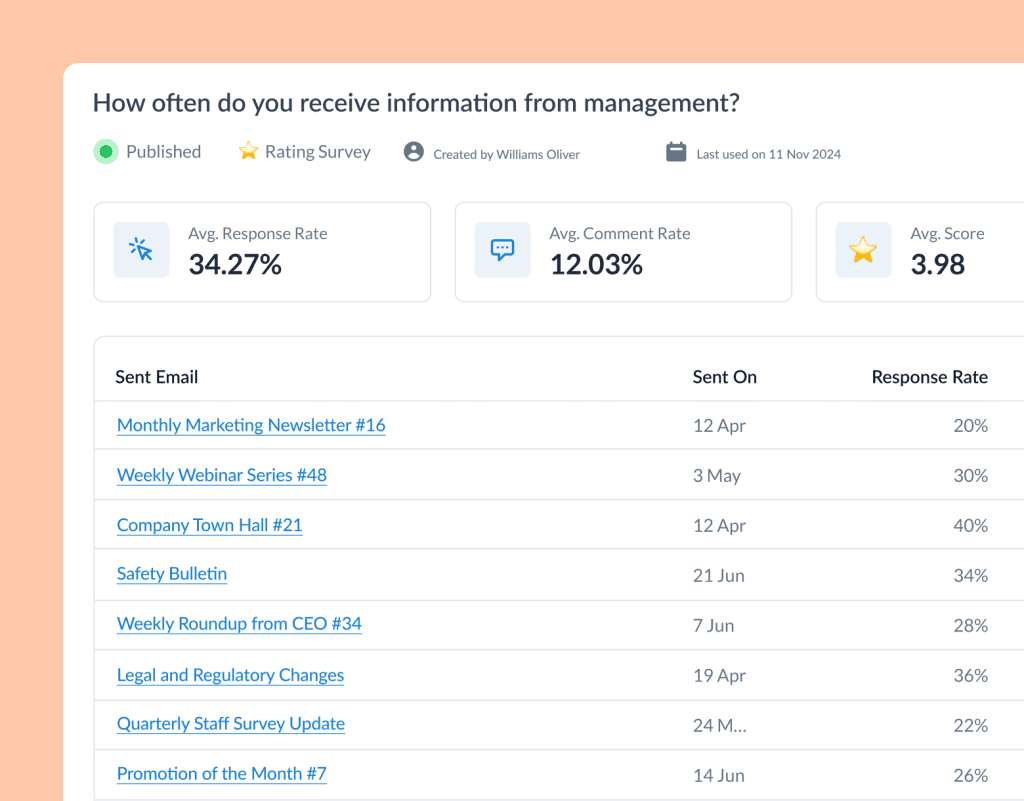Click the green Published status dot
1024x801 pixels.
click(106, 151)
